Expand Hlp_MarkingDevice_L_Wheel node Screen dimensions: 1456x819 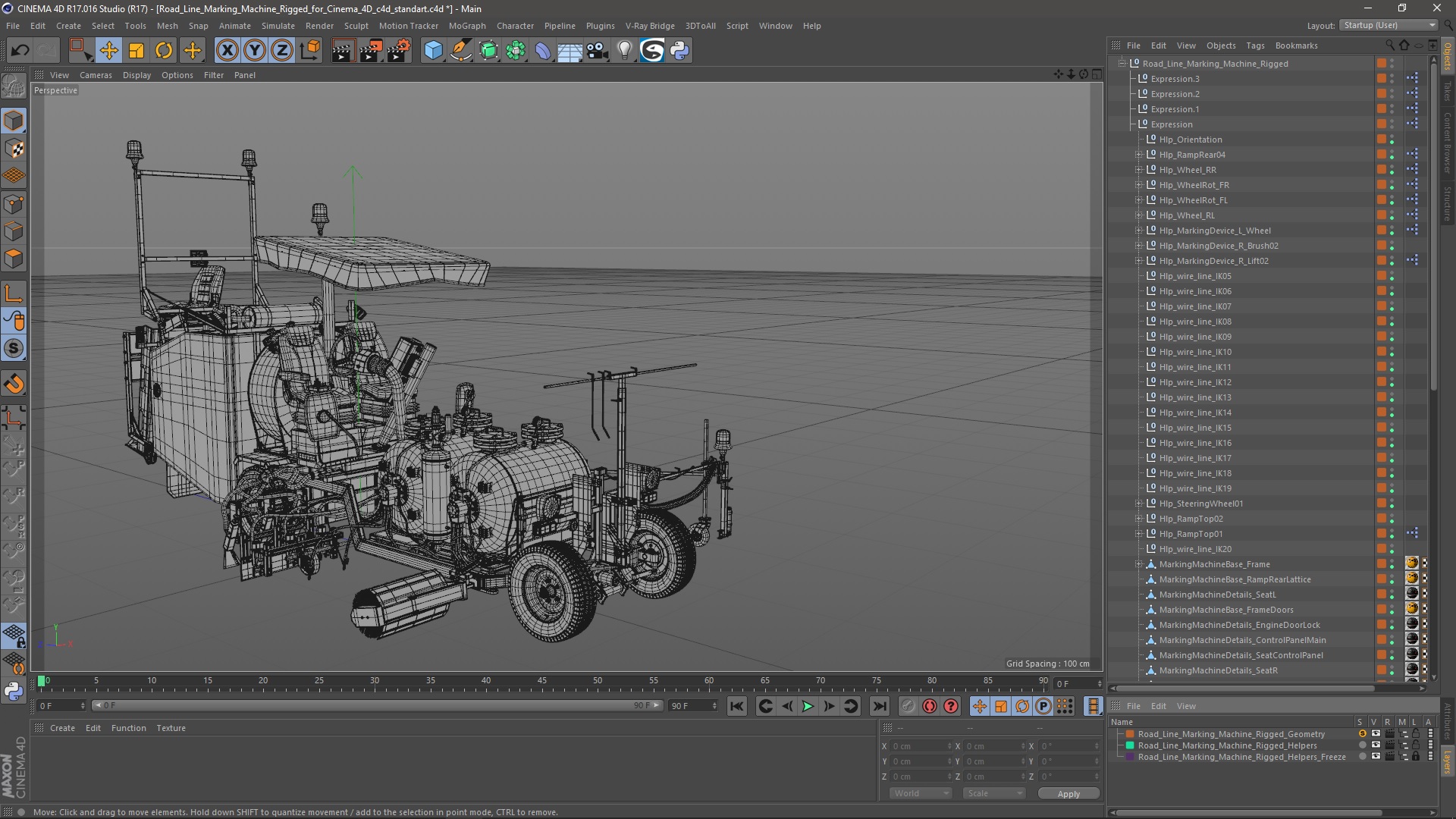tap(1139, 231)
